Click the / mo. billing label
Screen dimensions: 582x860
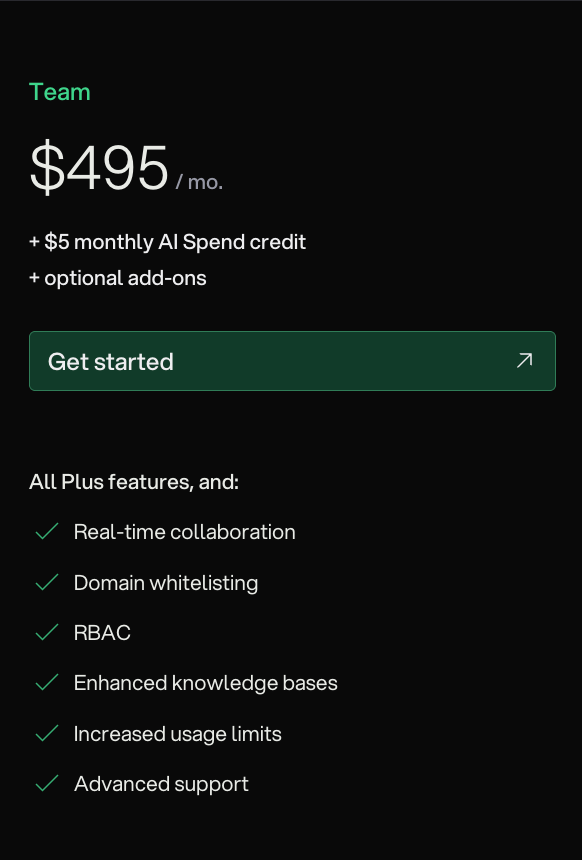pyautogui.click(x=199, y=182)
